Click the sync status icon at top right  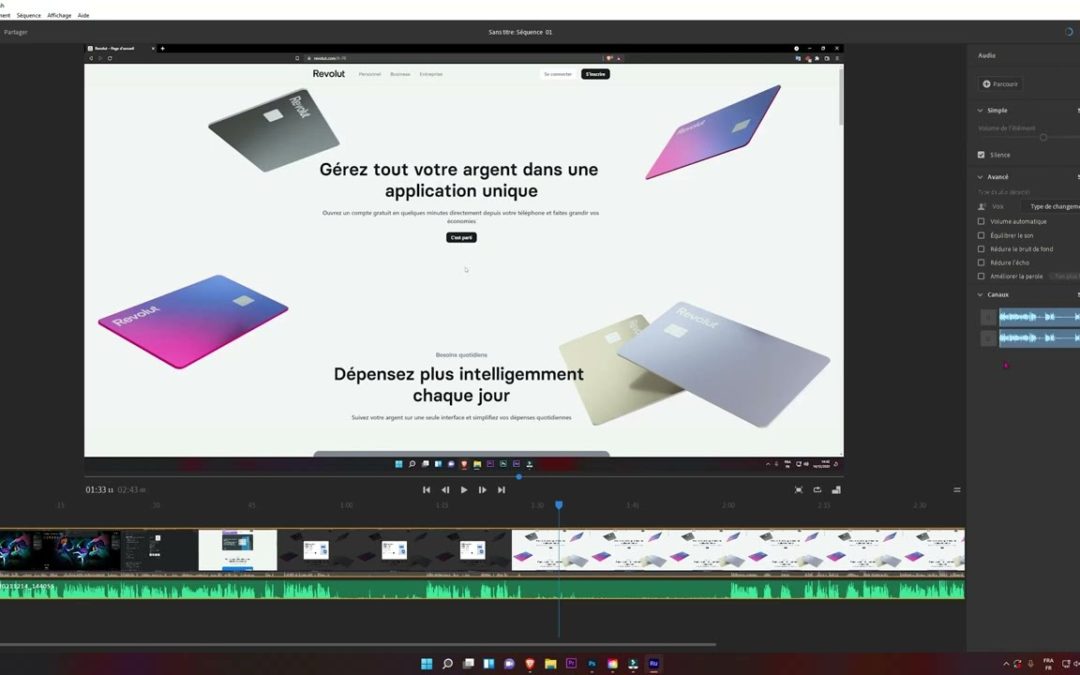point(1069,32)
